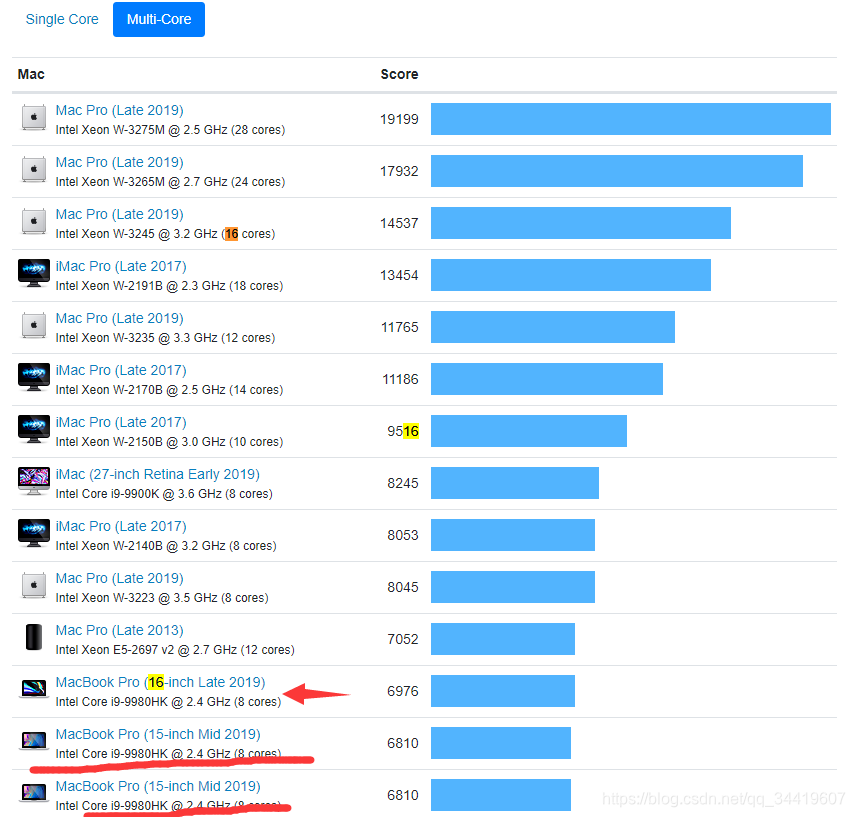This screenshot has width=855, height=817.
Task: Click text Intel Xeon W-3275M @ 2.5 GHz
Action: 141,130
